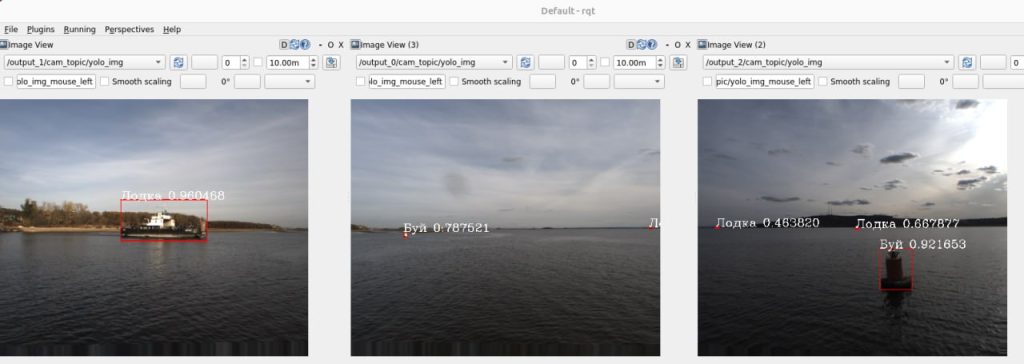Click rotate-right button after 0° in output_1
1024x364 pixels.
(248, 82)
